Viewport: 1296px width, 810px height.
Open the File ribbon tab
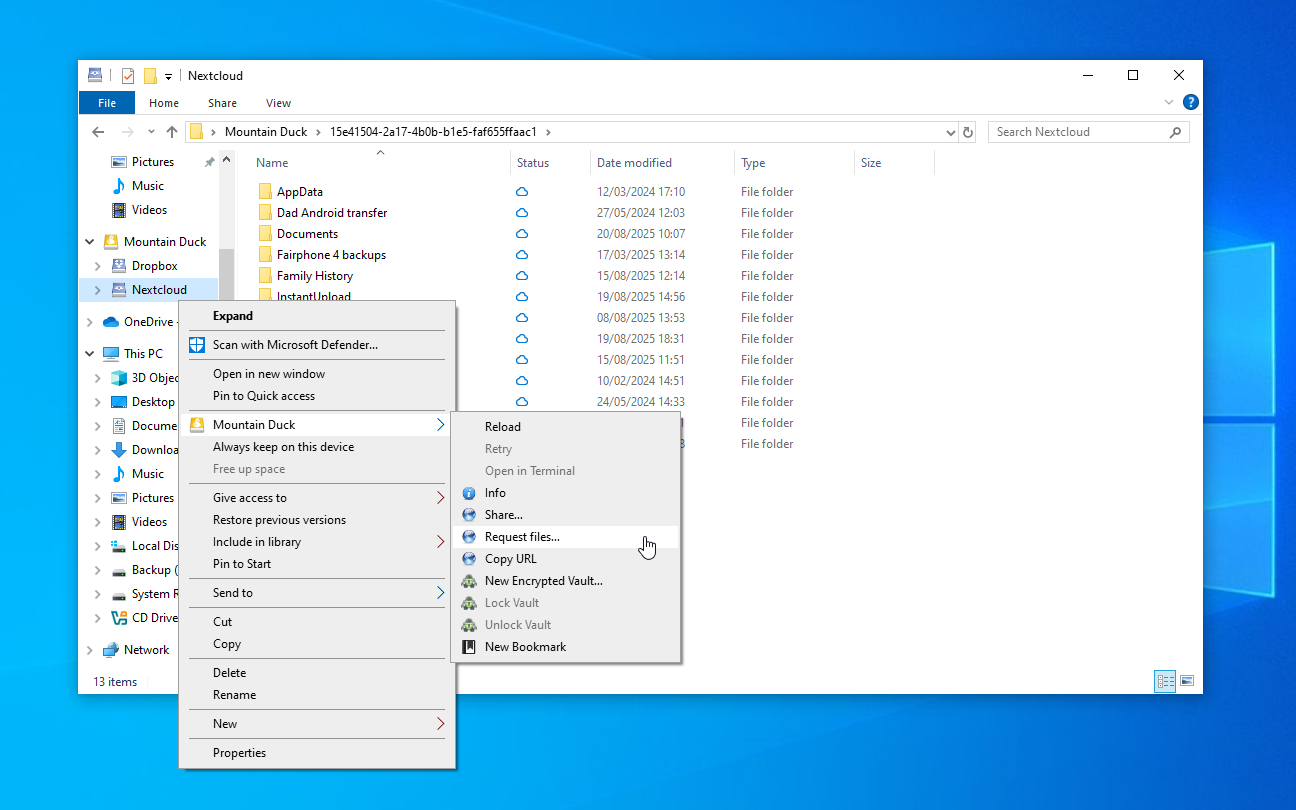coord(107,103)
